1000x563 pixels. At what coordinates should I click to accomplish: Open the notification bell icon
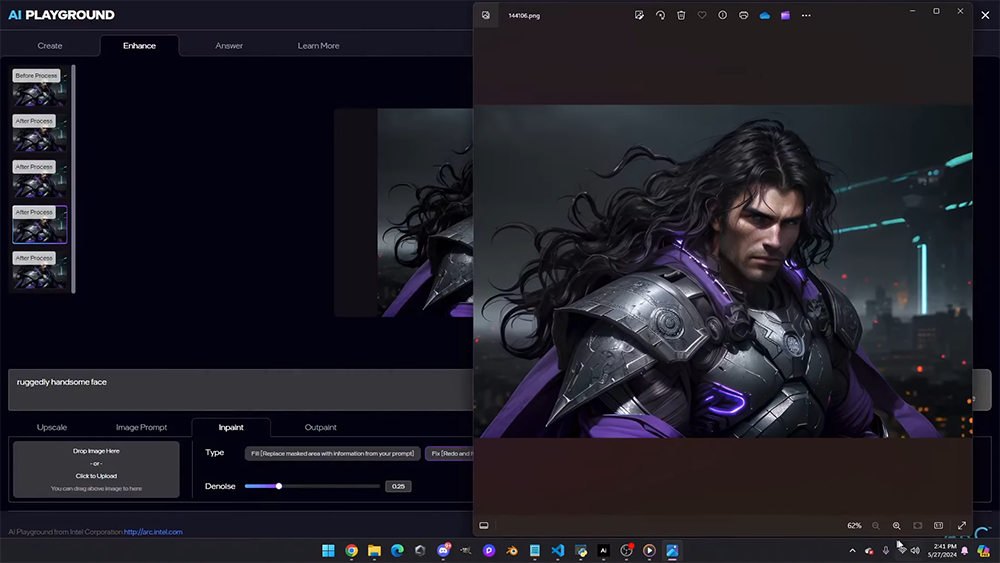click(965, 550)
